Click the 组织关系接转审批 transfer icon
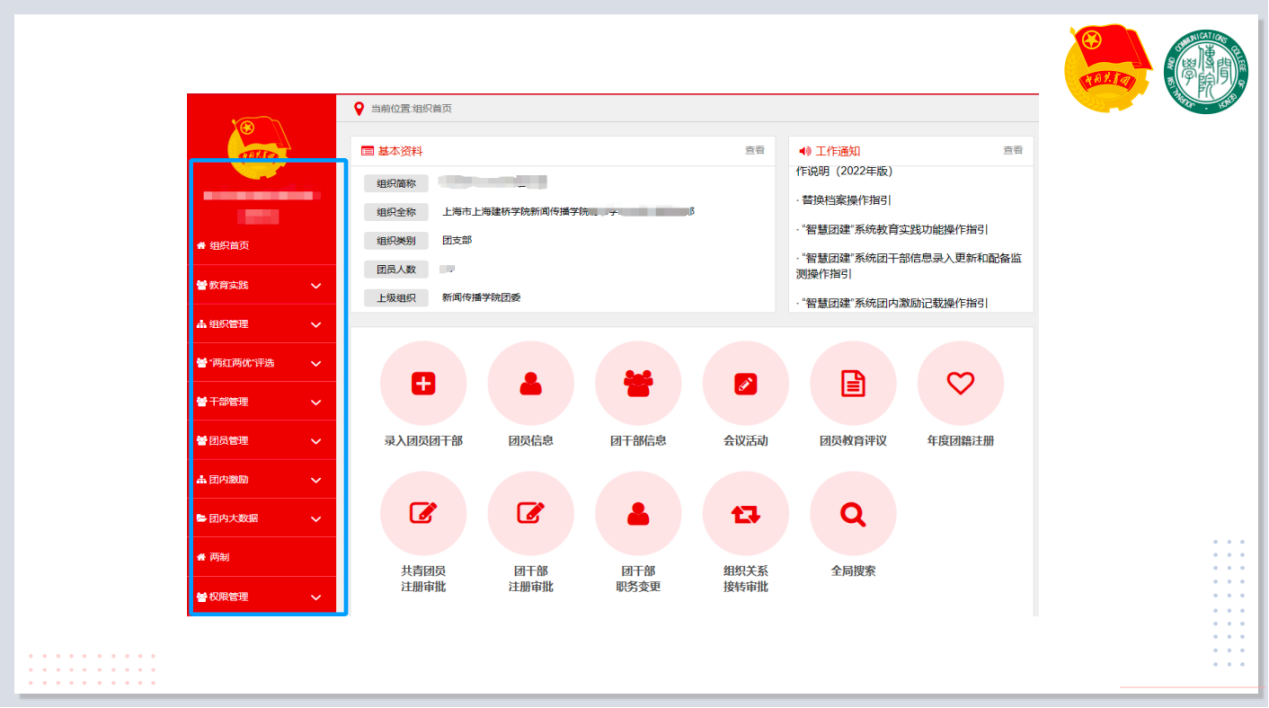Viewport: 1269px width, 708px height. 745,514
